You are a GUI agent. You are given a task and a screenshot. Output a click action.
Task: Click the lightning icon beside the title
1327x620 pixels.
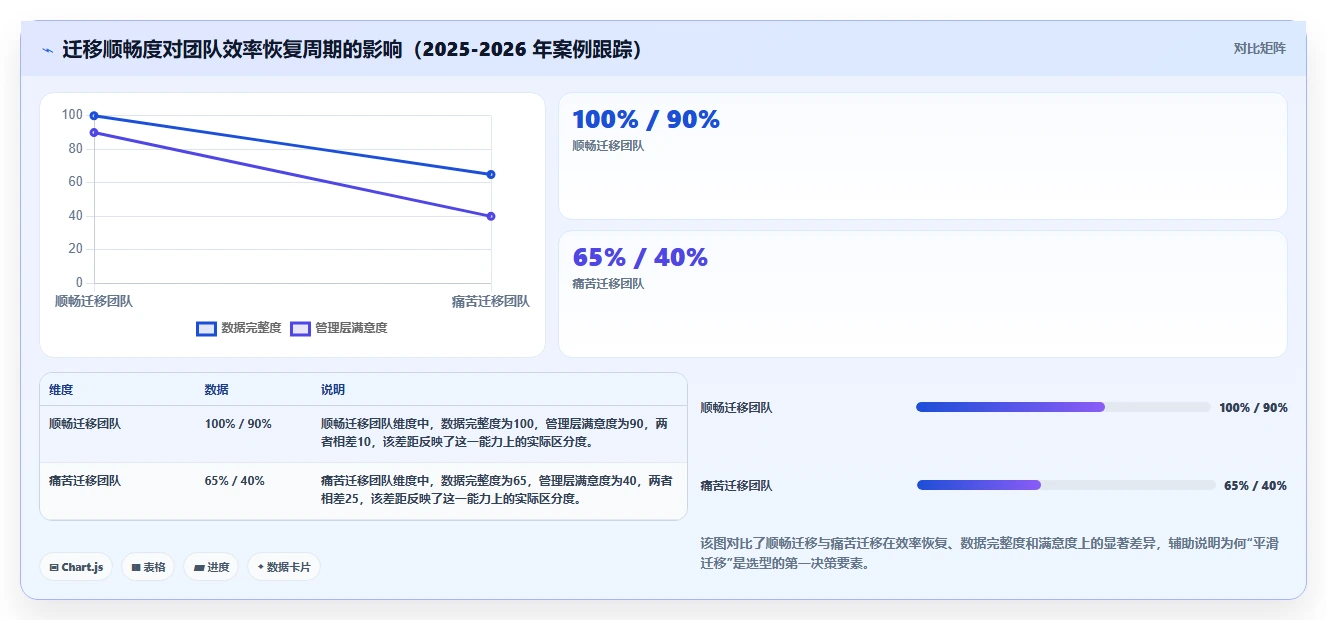coord(47,49)
